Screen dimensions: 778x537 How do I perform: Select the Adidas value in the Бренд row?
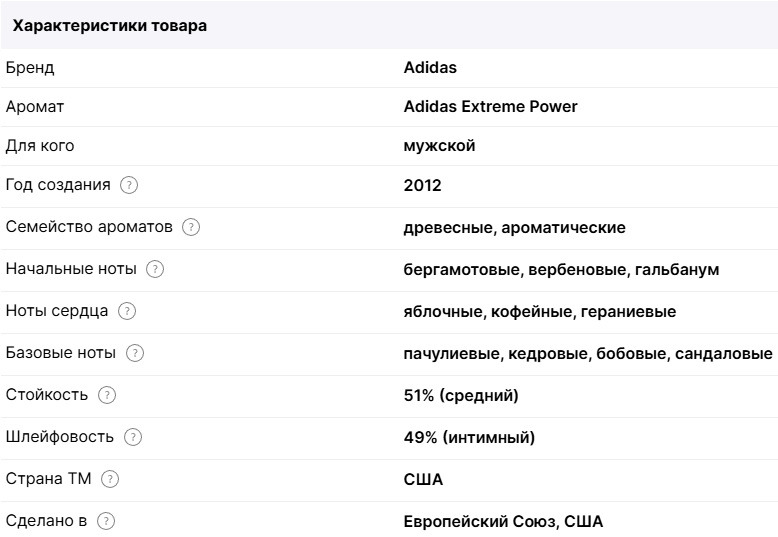430,68
